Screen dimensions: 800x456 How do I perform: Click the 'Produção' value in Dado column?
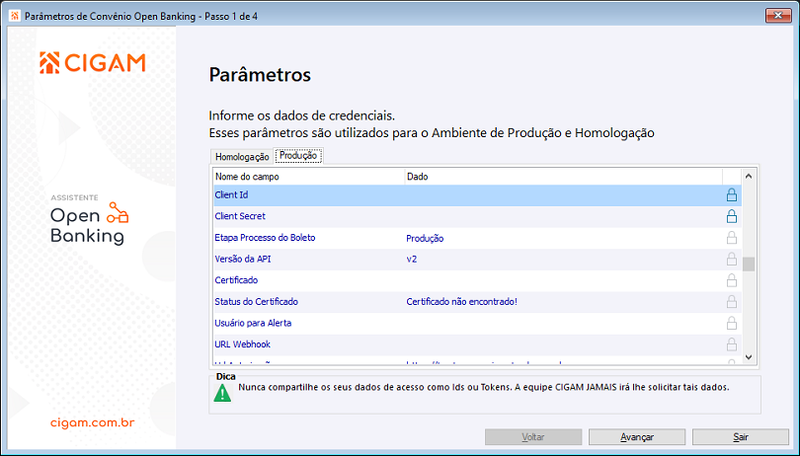425,239
